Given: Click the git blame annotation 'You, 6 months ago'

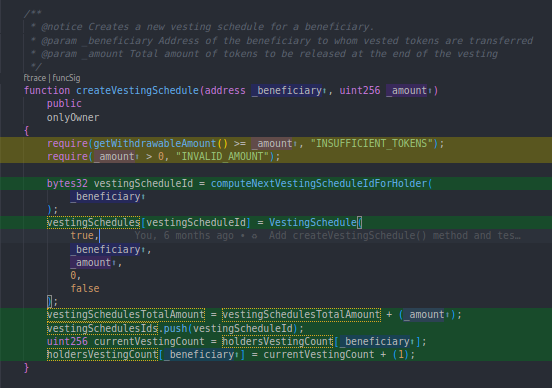Looking at the screenshot, I should pyautogui.click(x=184, y=236).
